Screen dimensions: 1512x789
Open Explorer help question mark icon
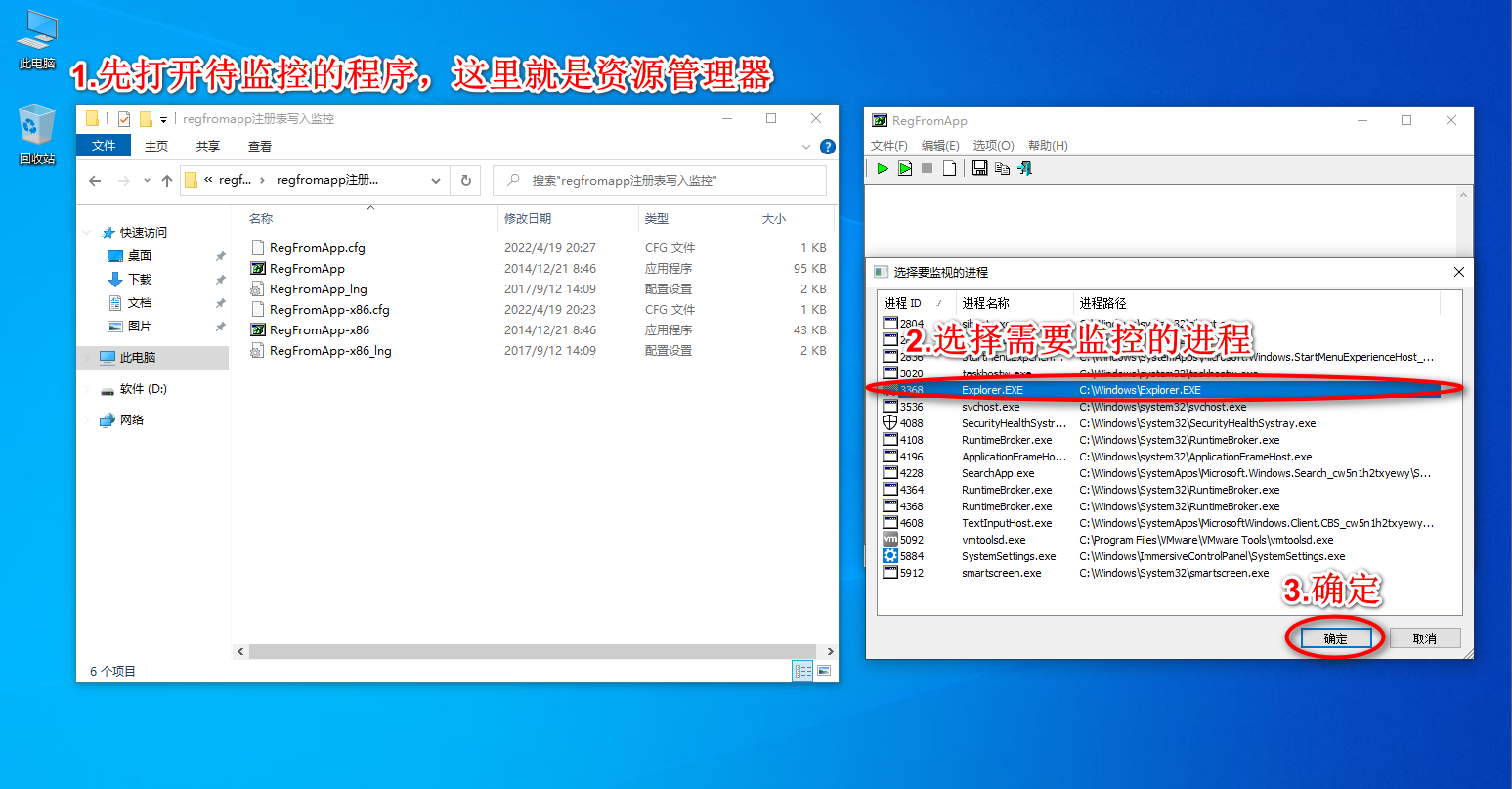coord(828,147)
